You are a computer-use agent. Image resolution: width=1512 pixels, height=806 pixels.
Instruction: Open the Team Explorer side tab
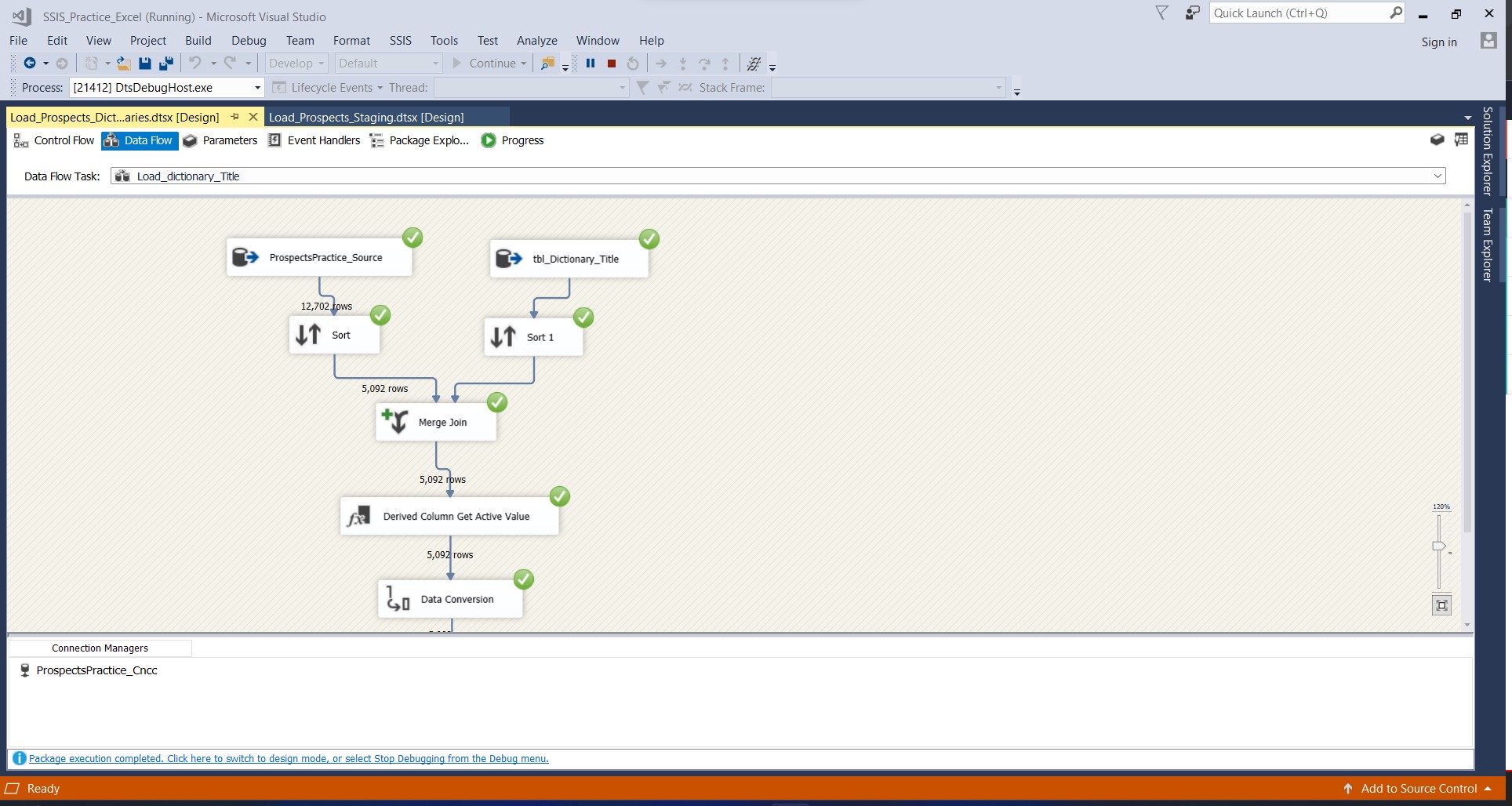coord(1487,244)
